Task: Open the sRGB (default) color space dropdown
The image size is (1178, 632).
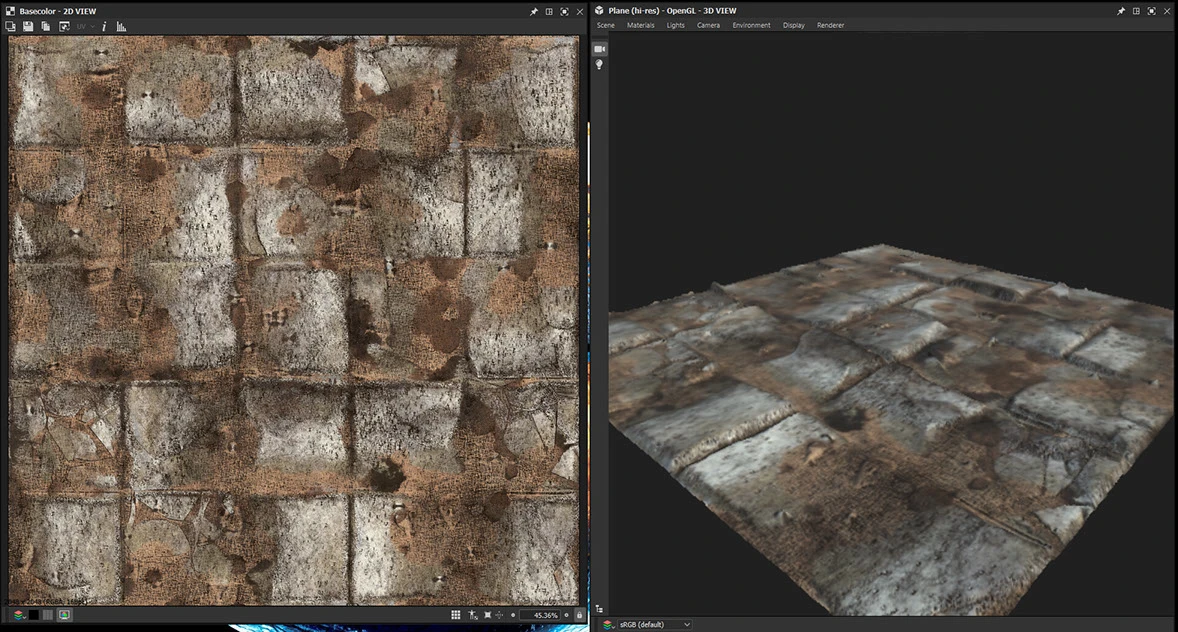Action: point(654,624)
